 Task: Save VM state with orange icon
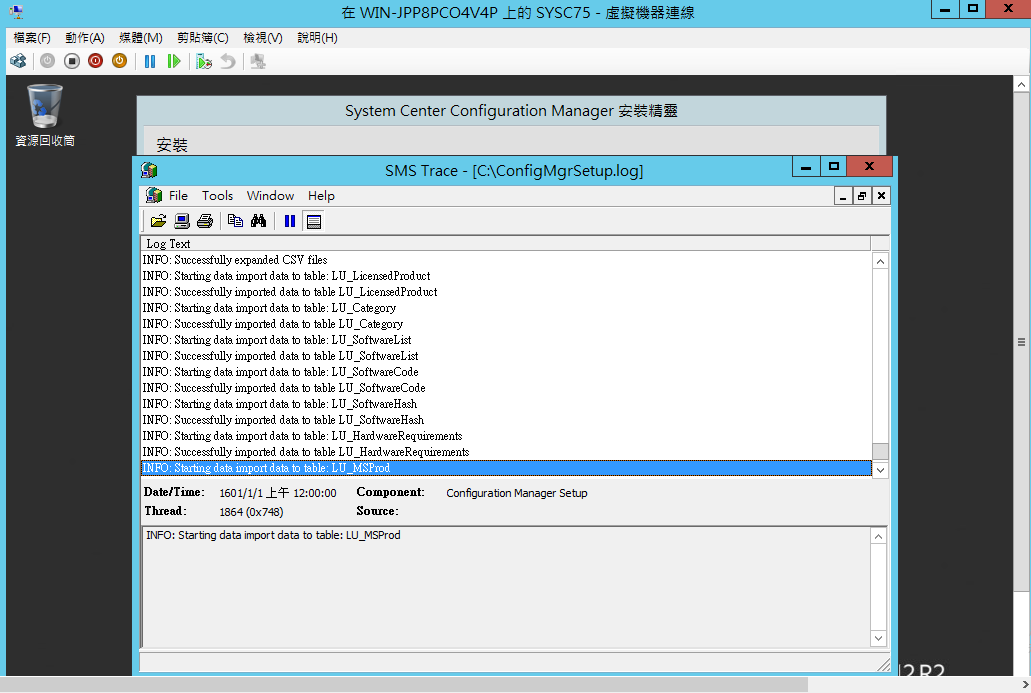[x=119, y=61]
